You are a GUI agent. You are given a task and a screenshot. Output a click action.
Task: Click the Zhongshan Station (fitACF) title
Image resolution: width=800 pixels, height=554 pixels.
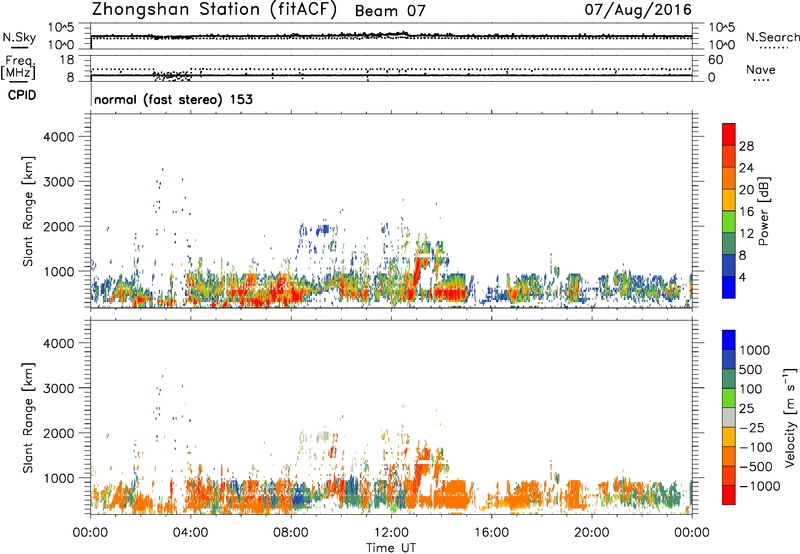coord(214,10)
